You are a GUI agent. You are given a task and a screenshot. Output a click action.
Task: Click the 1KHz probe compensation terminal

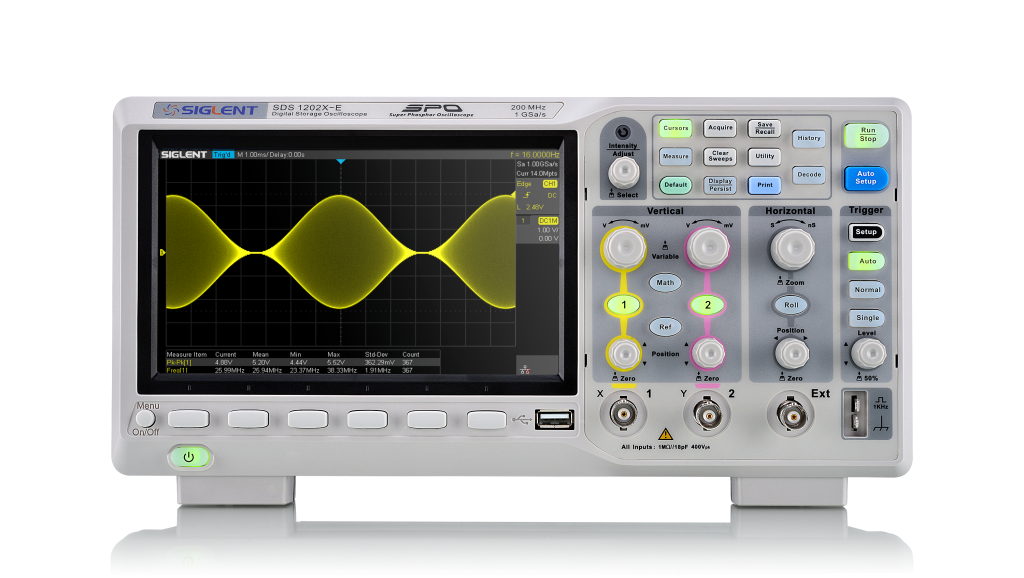point(858,414)
